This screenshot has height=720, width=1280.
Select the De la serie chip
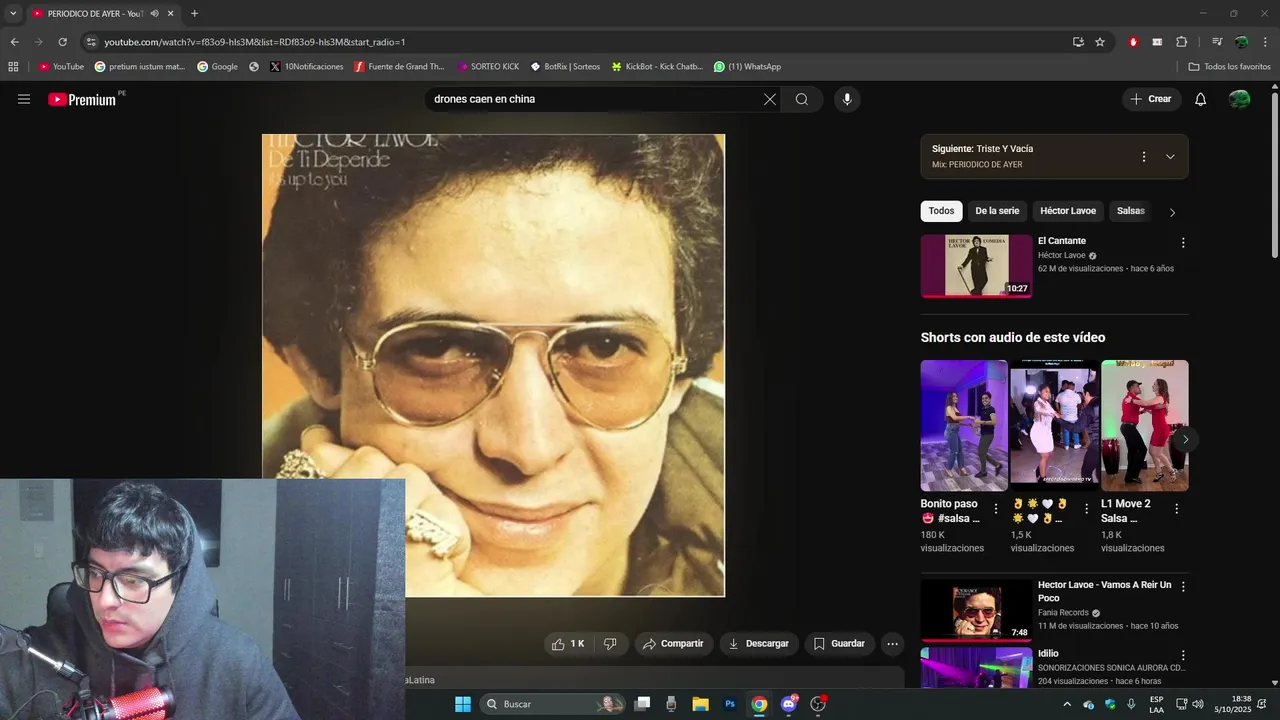click(x=997, y=211)
